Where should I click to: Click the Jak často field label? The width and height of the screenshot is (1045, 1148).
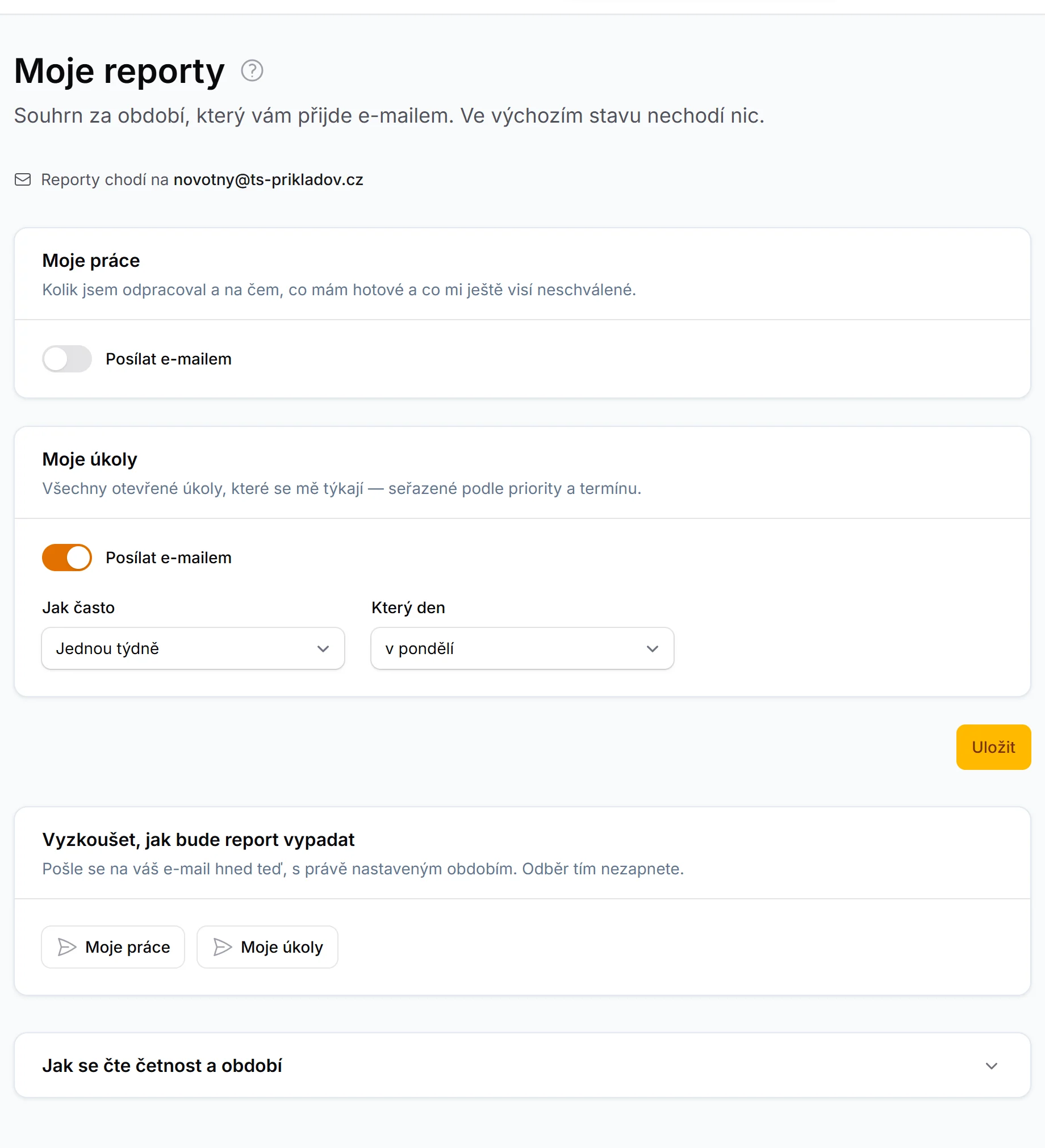[78, 607]
